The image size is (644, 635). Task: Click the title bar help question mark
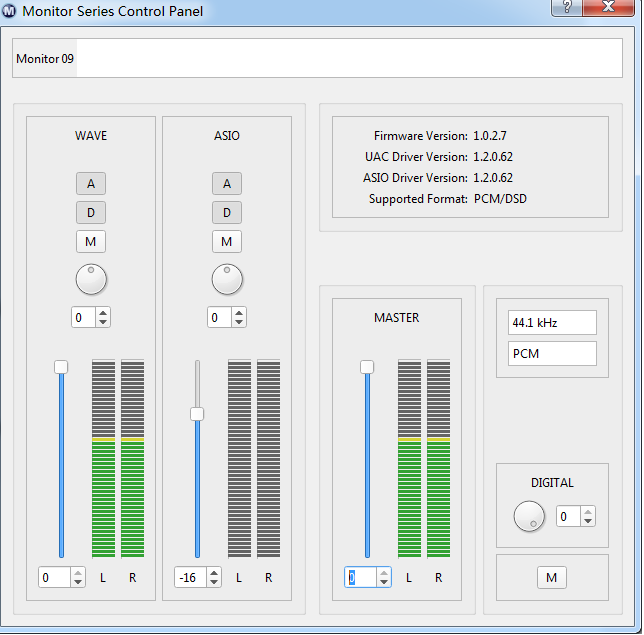pos(567,7)
